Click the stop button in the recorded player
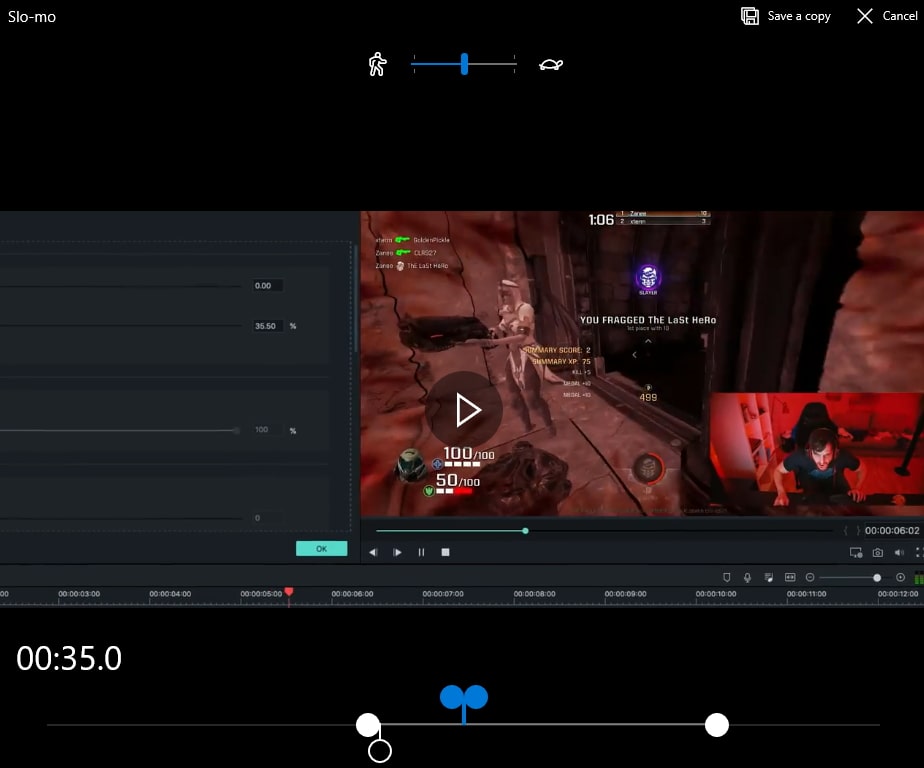924x768 pixels. (446, 552)
